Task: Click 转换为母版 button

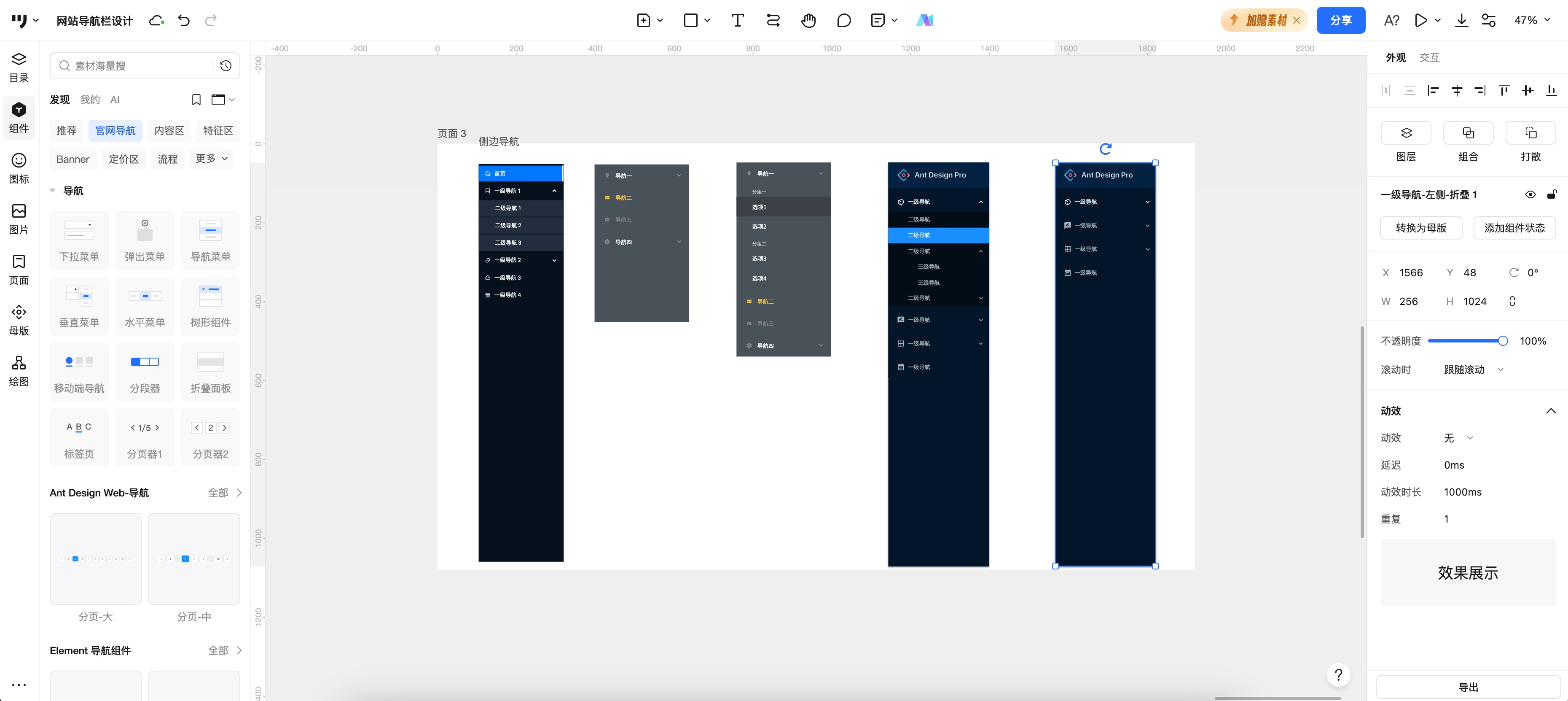Action: [x=1421, y=228]
